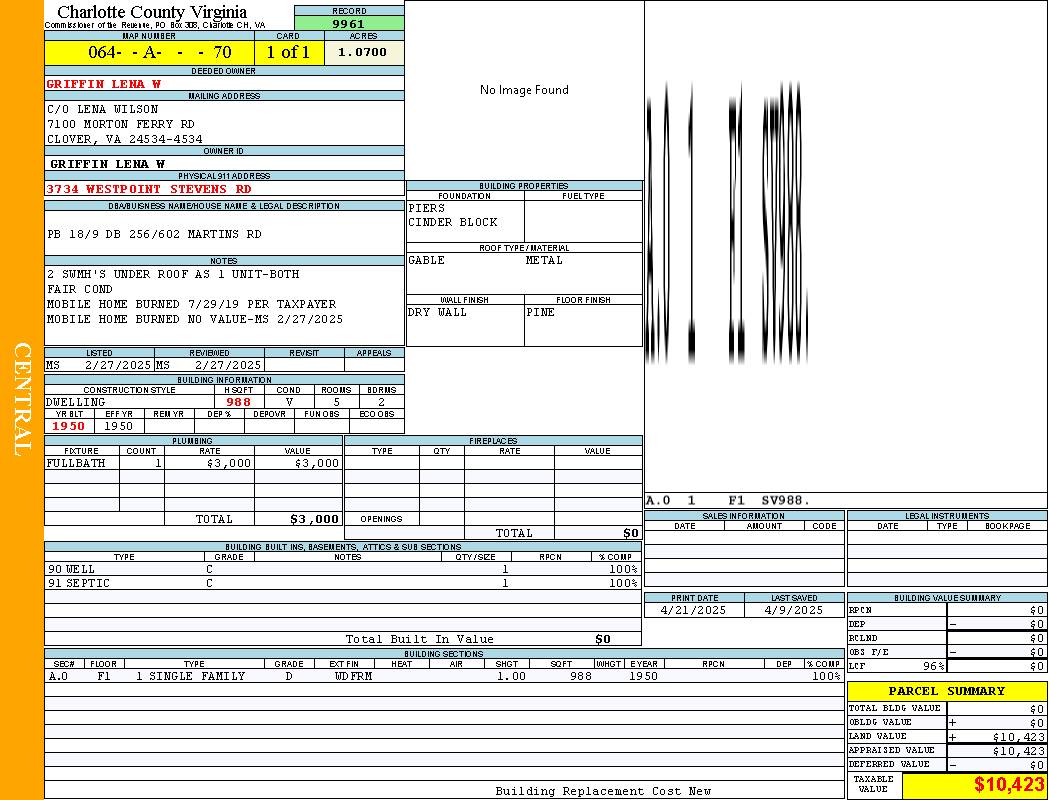Click the orange CENTRAL side banner
Image resolution: width=1050 pixels, height=800 pixels.
pyautogui.click(x=22, y=400)
